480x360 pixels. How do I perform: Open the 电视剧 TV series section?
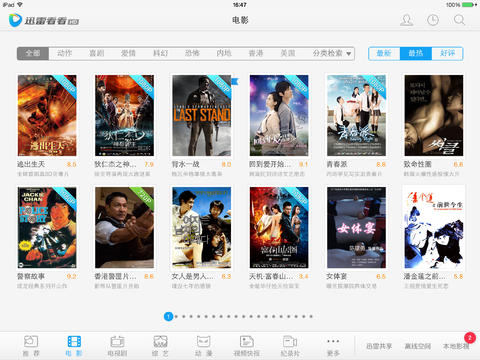(117, 345)
